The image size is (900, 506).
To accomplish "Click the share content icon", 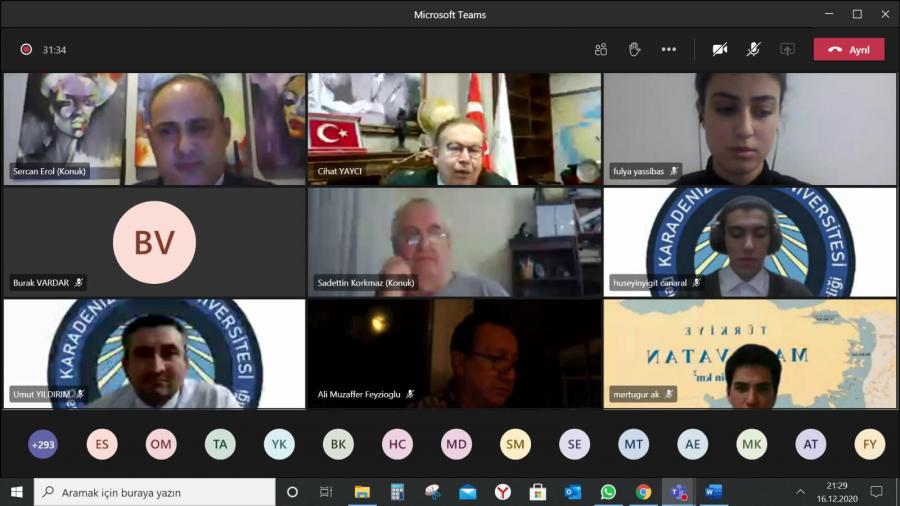I will tap(787, 49).
